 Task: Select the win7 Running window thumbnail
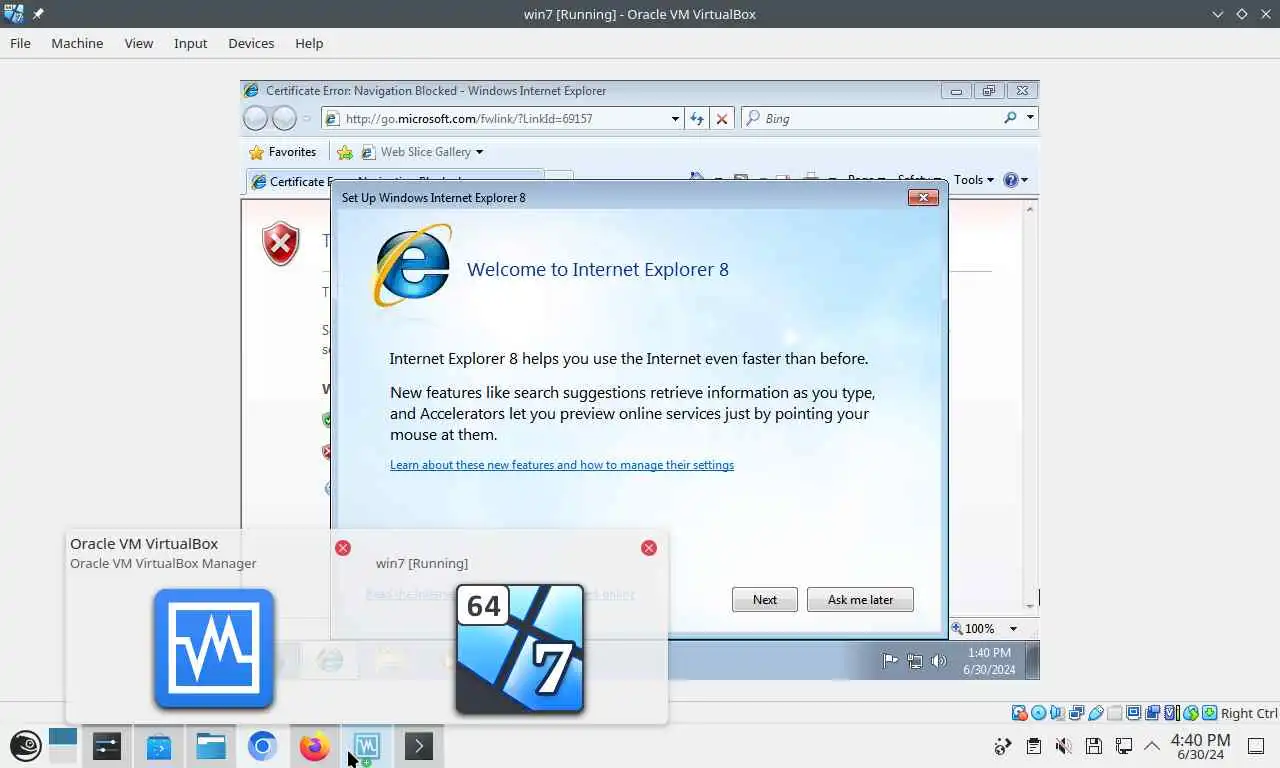(519, 649)
